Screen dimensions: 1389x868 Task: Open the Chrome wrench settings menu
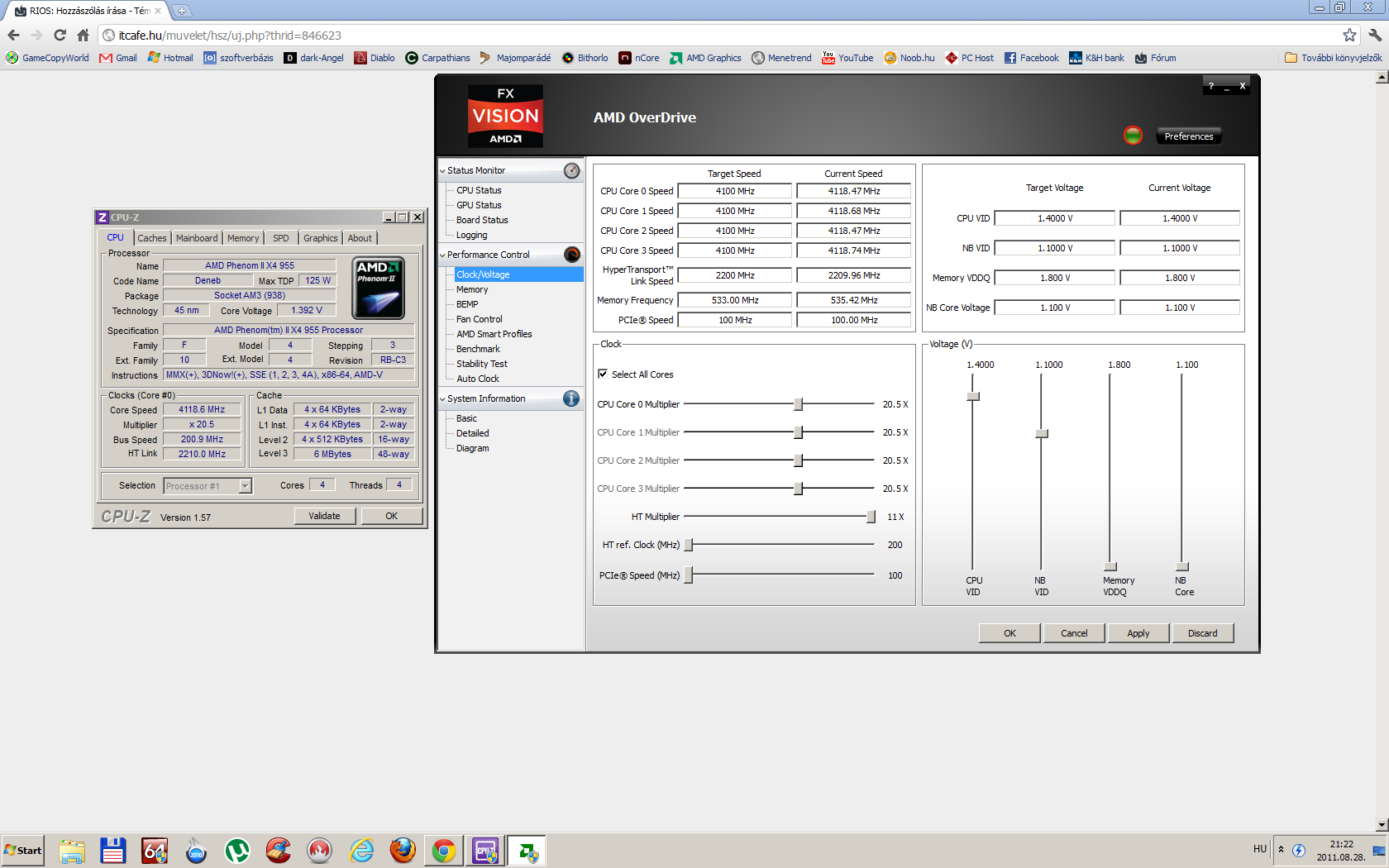[x=1374, y=35]
